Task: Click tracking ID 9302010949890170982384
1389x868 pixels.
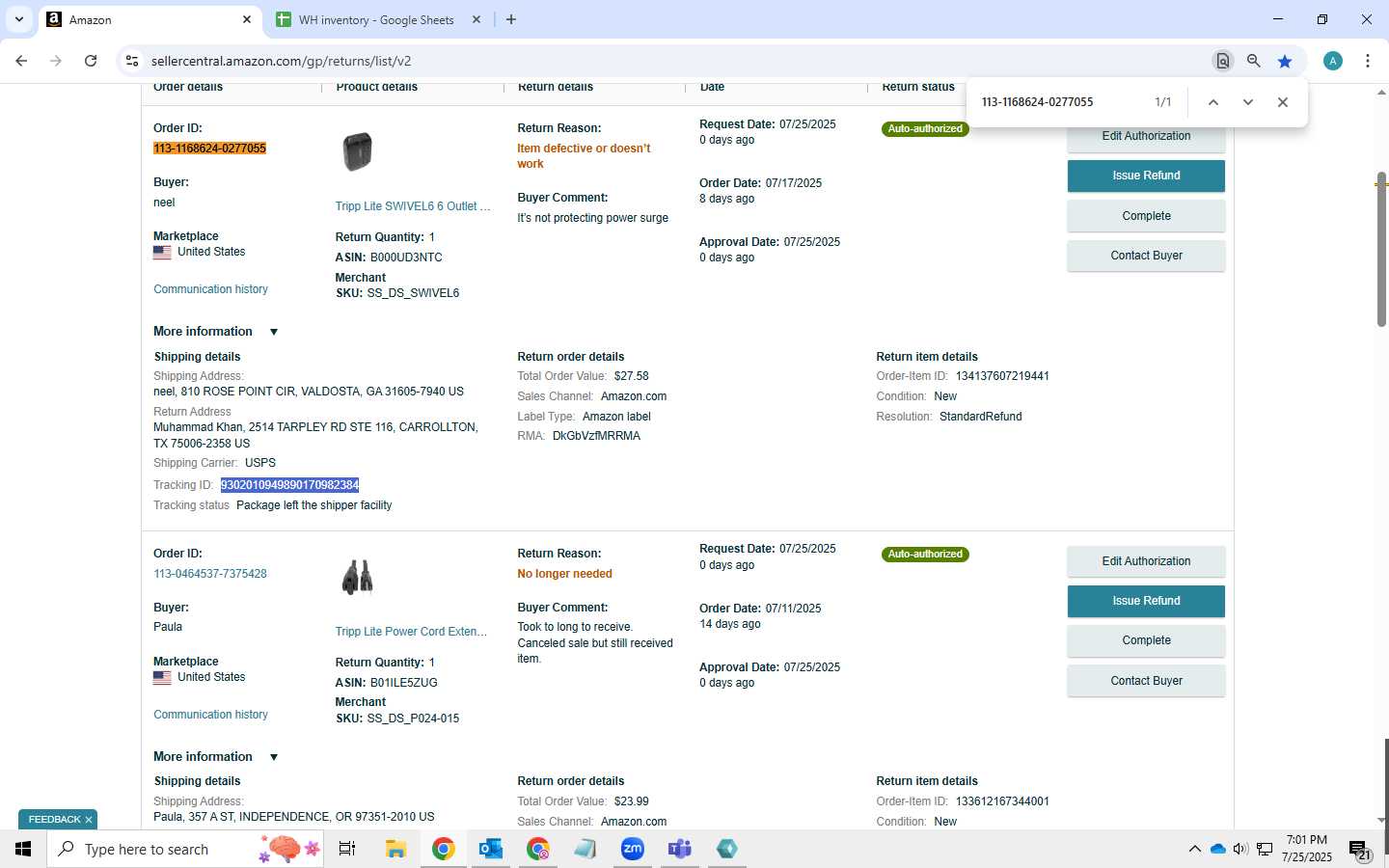Action: pos(289,485)
